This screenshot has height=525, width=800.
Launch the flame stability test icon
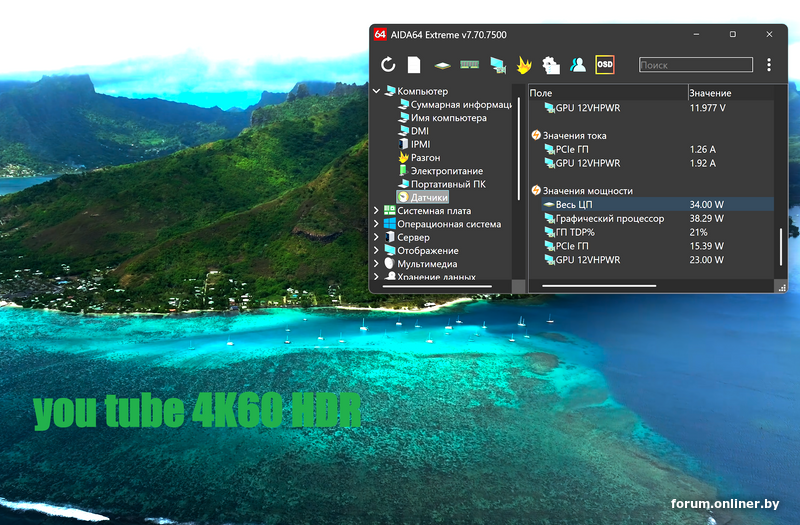click(524, 65)
